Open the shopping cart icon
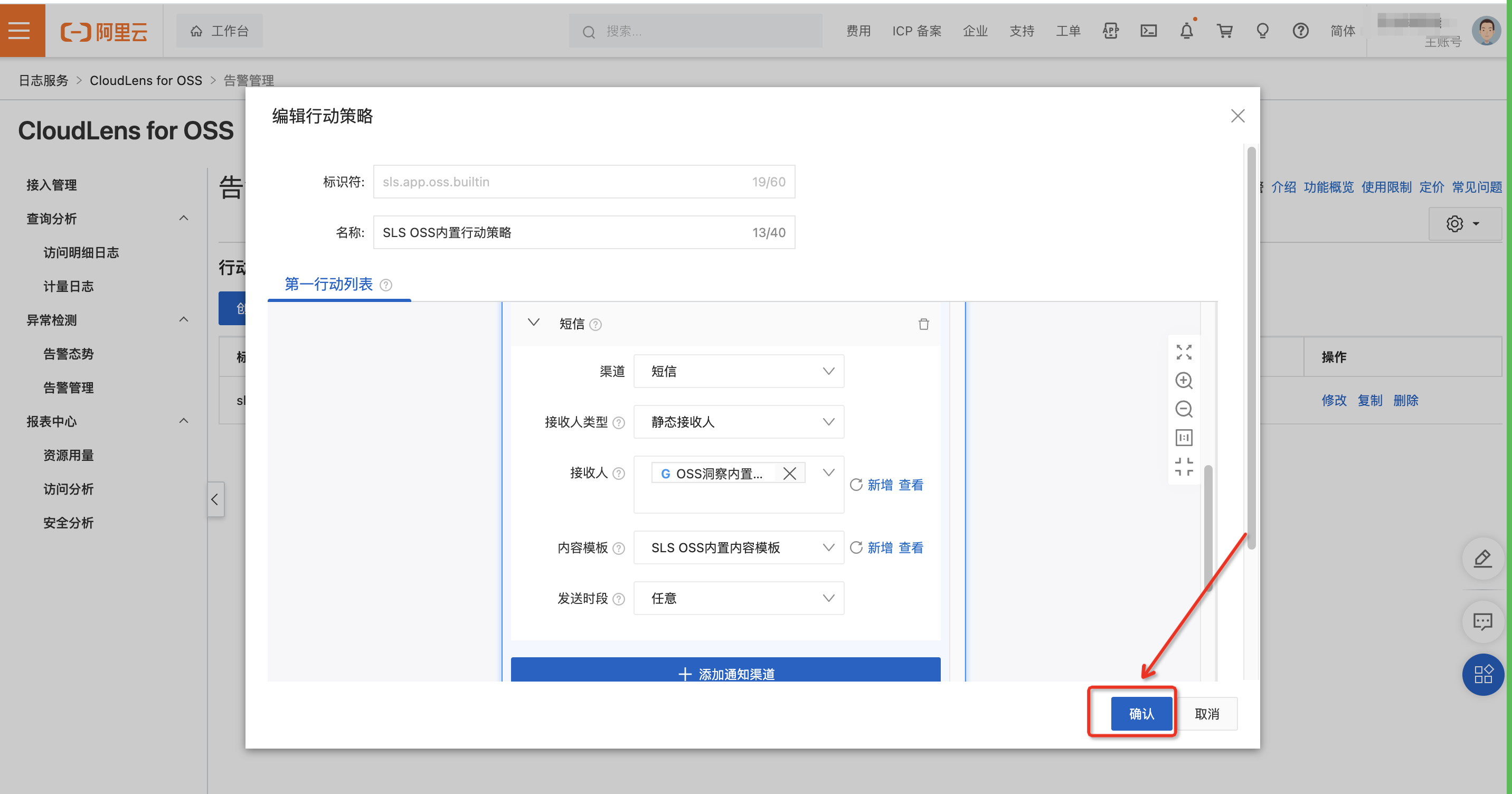 (x=1224, y=31)
